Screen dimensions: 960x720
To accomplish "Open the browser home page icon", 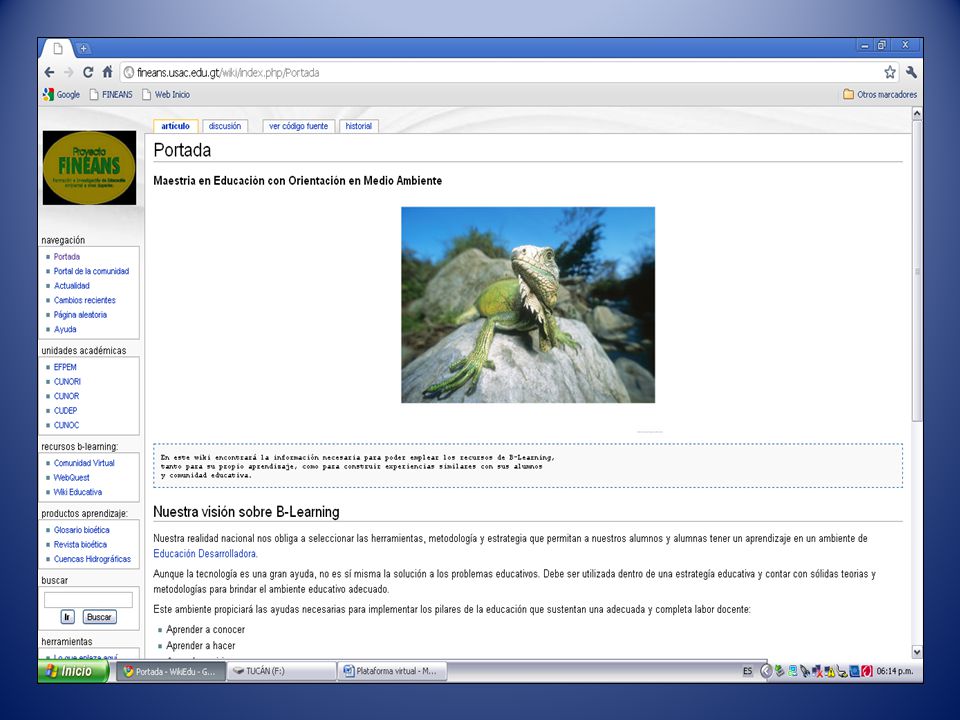I will (x=107, y=72).
